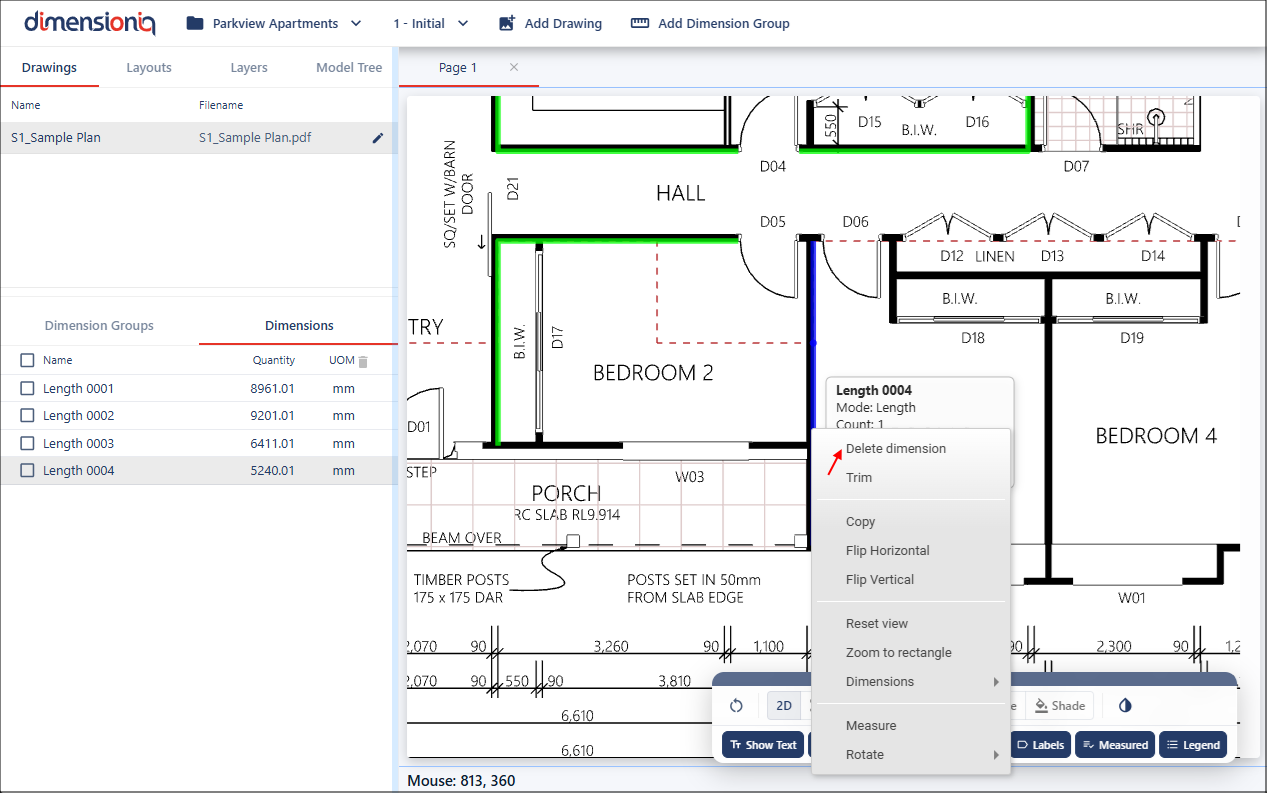Check the Length 0001 checkbox
The image size is (1267, 793).
(x=27, y=389)
